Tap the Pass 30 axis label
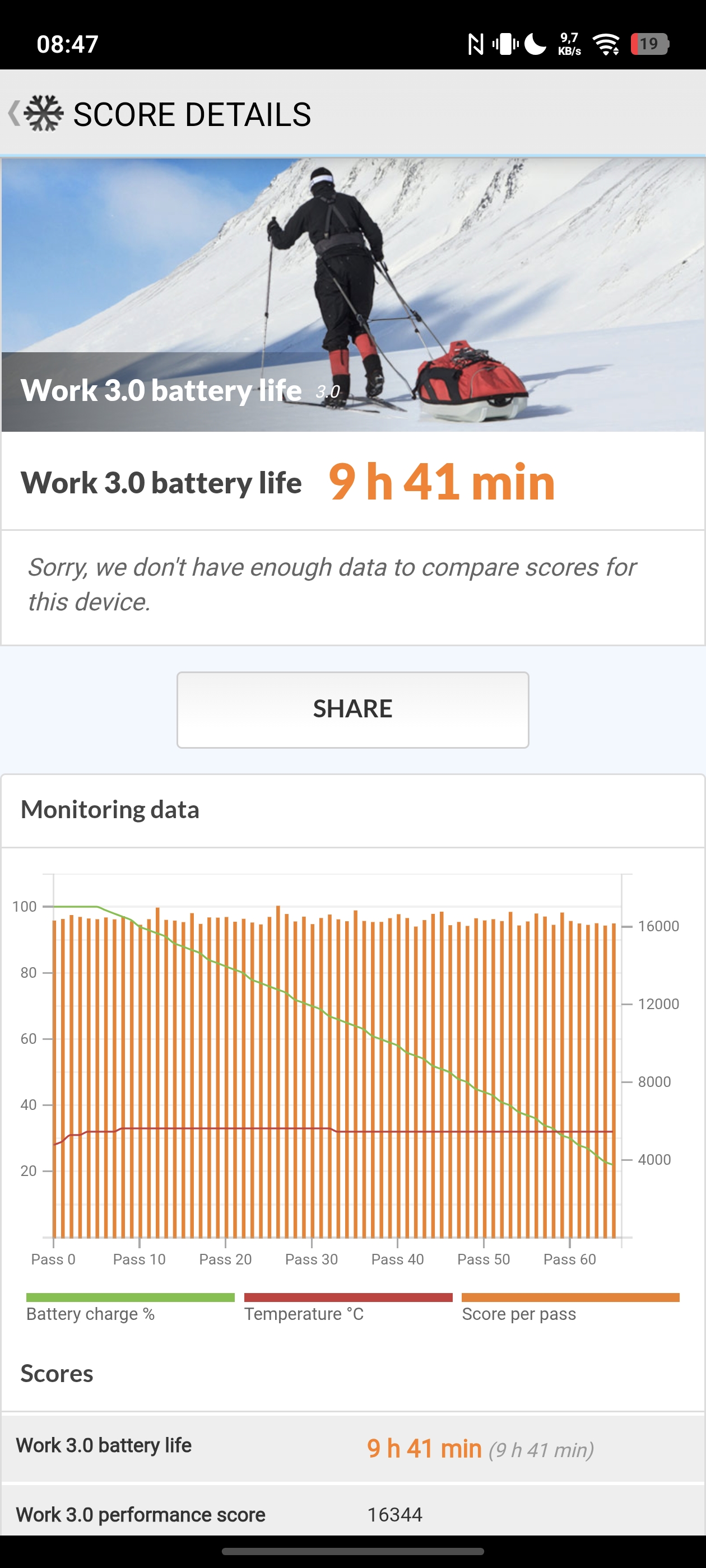Screen dimensions: 706x1568 click(x=312, y=1259)
